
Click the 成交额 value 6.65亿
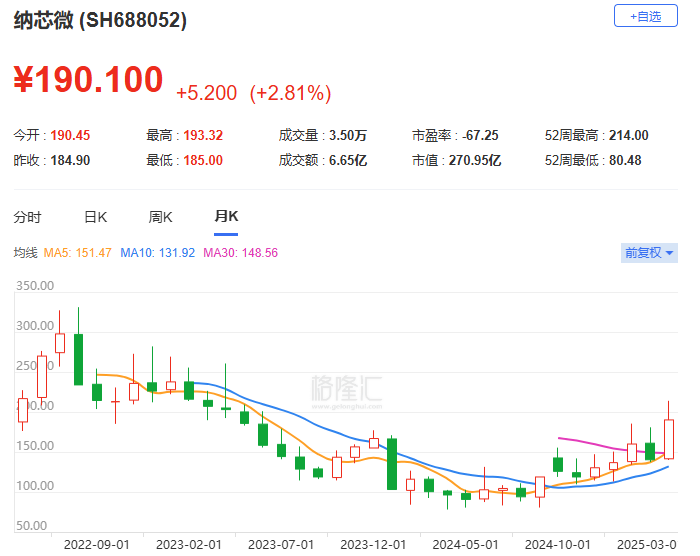point(348,160)
